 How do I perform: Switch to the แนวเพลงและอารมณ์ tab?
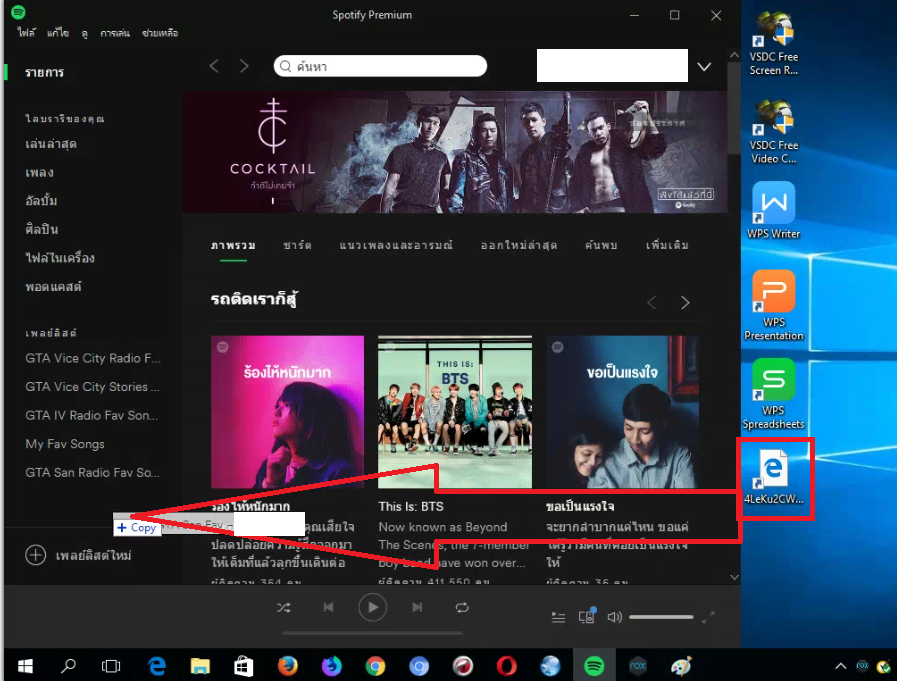pos(396,246)
